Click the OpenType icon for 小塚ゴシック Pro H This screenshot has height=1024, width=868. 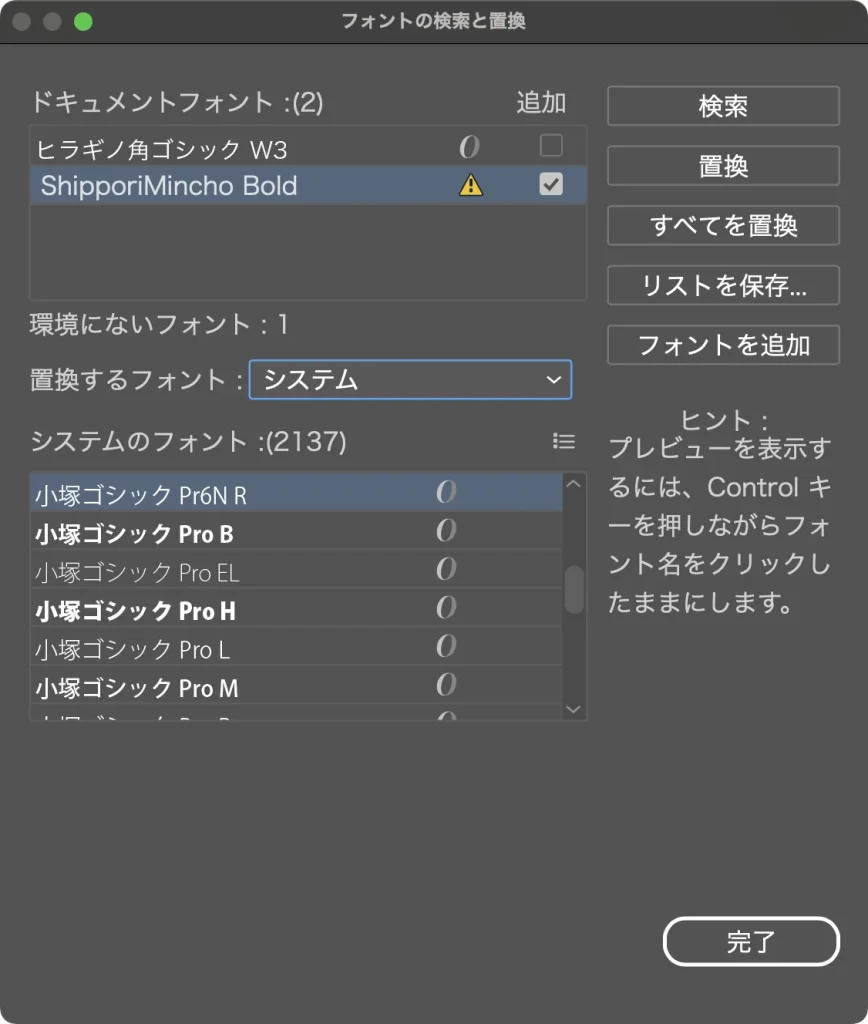[x=446, y=607]
